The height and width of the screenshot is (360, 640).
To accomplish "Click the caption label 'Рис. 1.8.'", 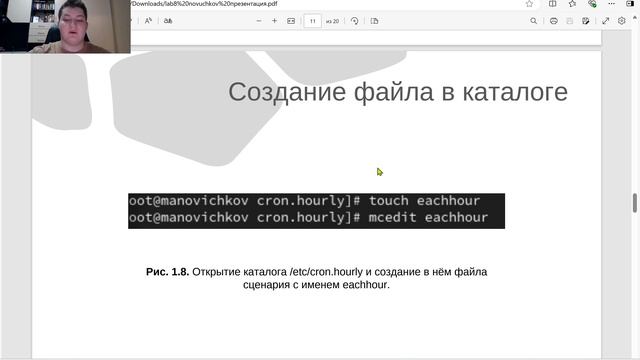I will point(167,272).
